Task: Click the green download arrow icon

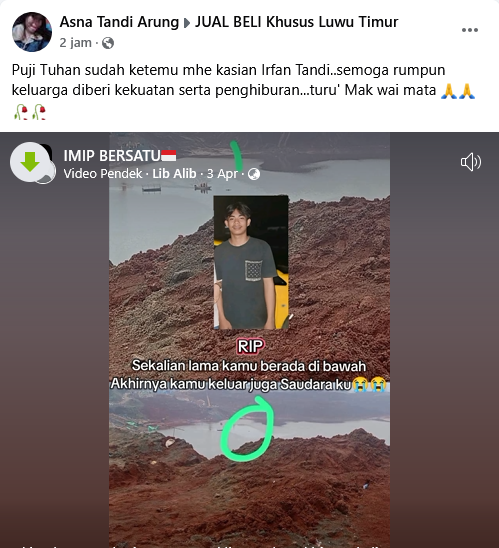Action: pos(30,162)
